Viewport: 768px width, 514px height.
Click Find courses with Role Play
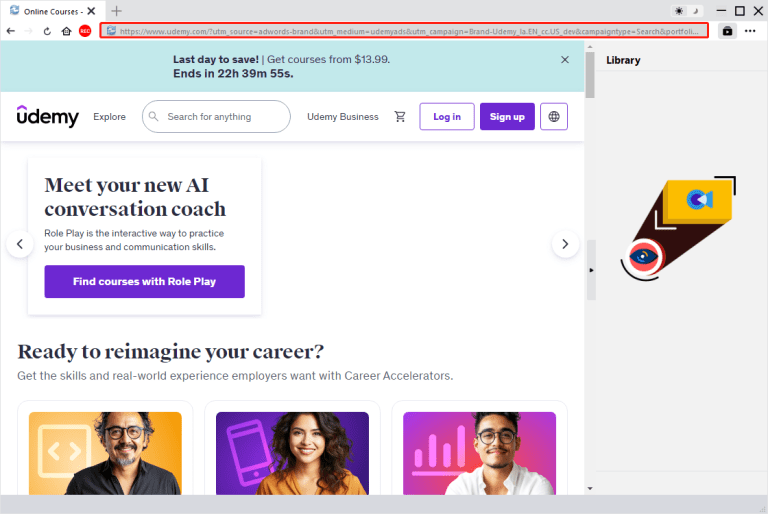tap(144, 282)
